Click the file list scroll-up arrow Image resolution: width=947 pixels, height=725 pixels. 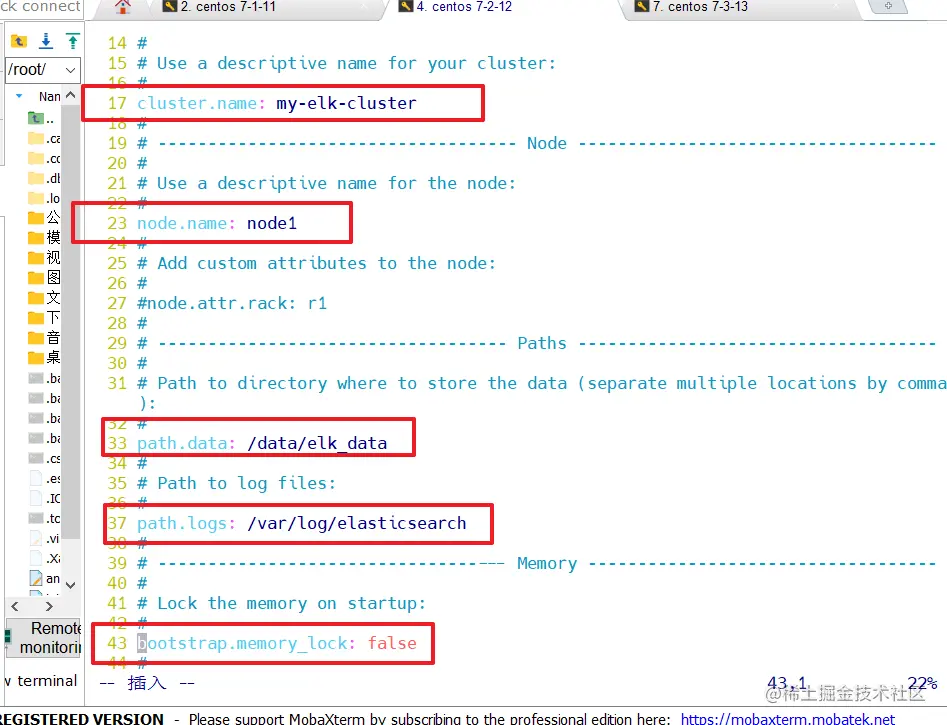71,95
